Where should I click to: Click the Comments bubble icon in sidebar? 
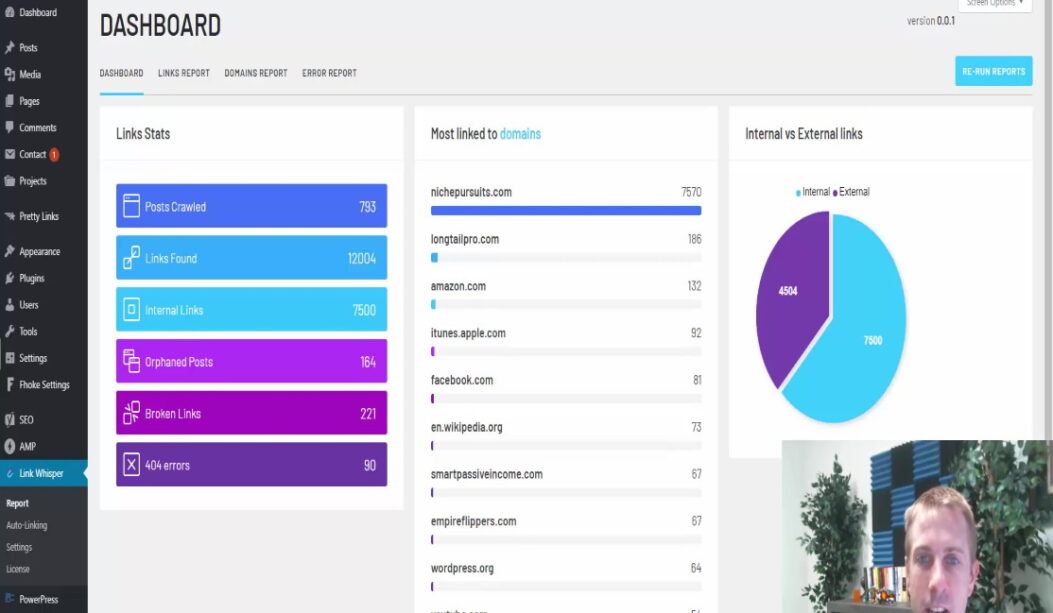(x=10, y=128)
